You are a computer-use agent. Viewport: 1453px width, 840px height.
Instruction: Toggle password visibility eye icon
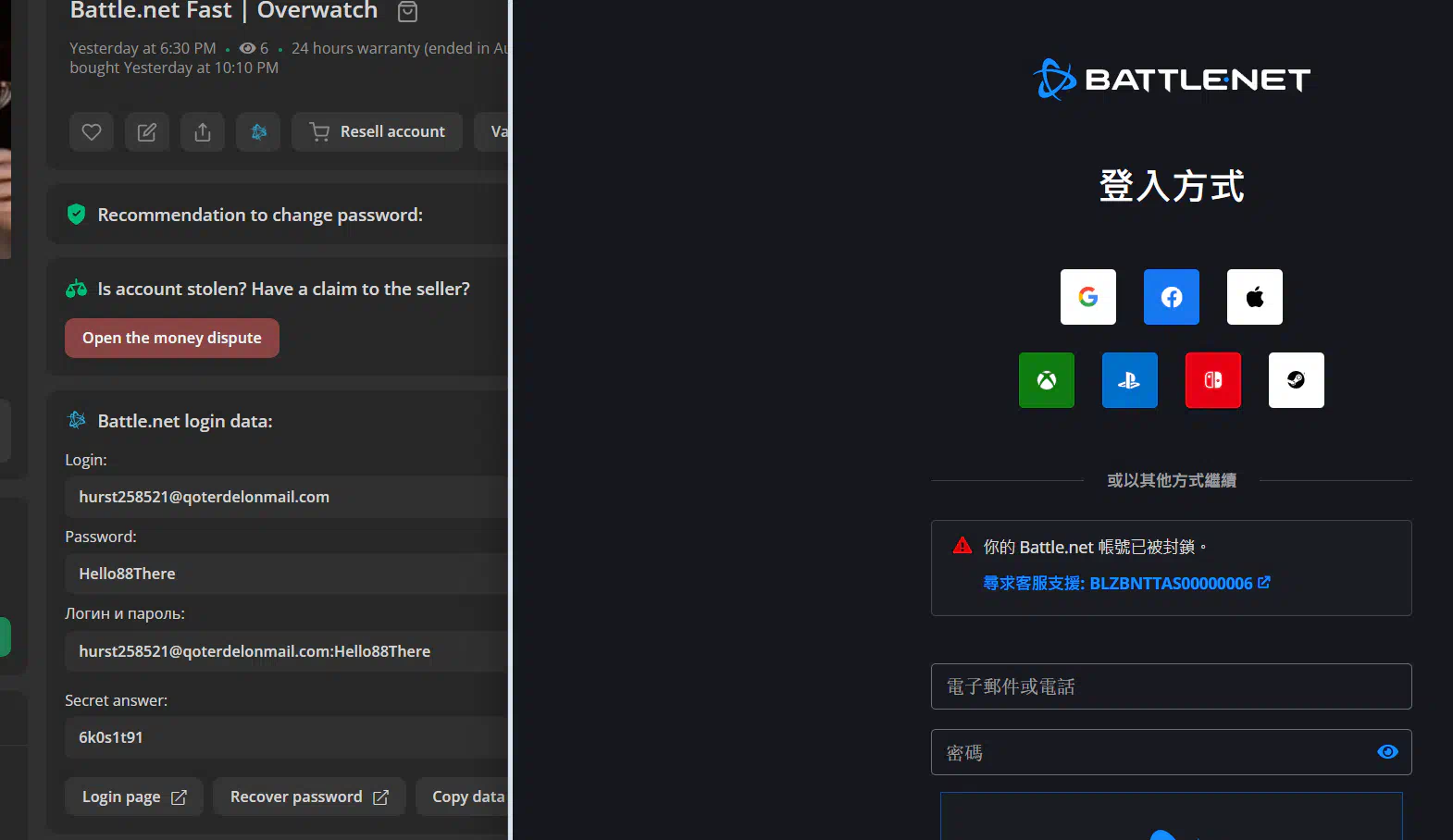tap(1387, 752)
